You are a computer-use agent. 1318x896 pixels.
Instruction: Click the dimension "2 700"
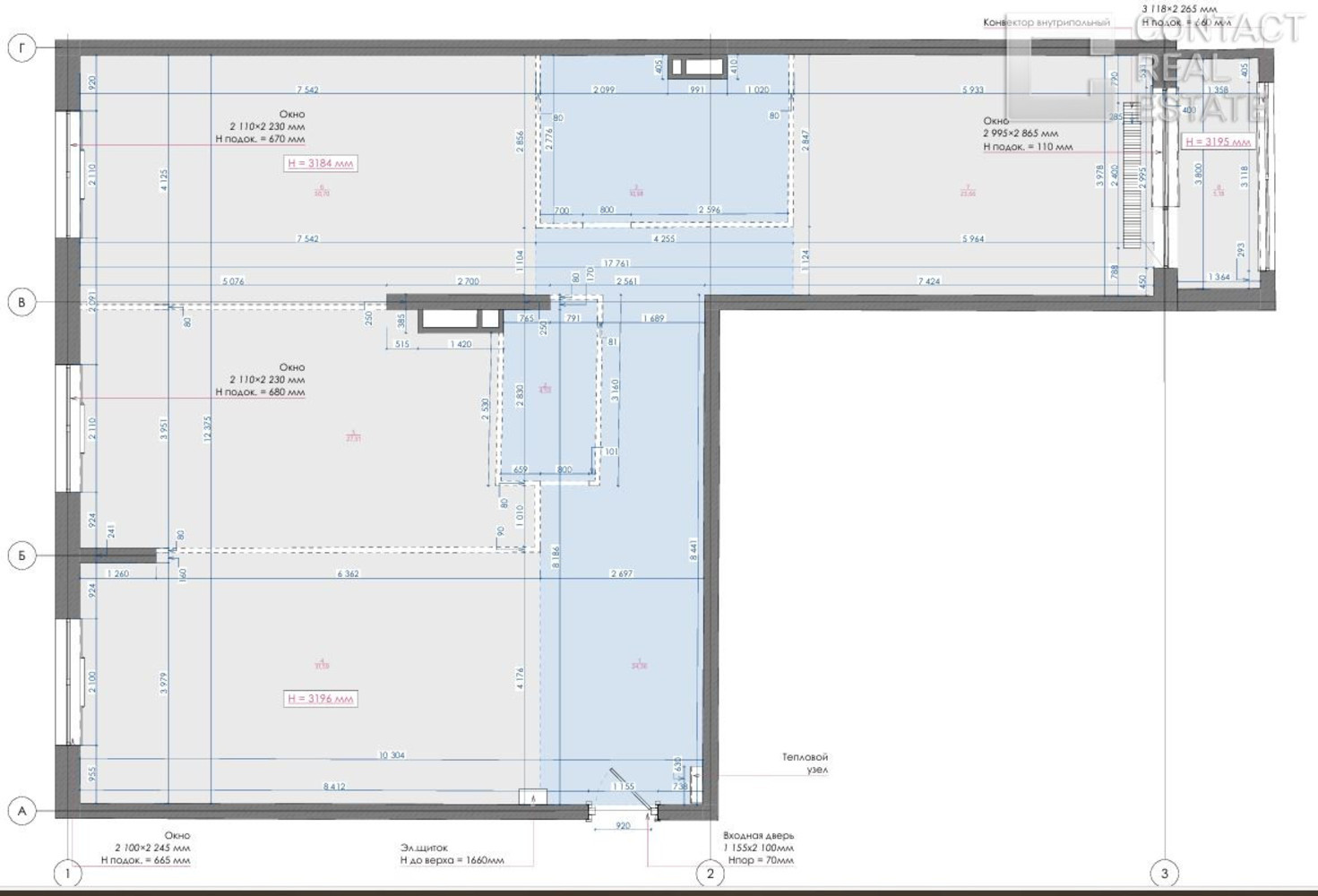(x=468, y=281)
